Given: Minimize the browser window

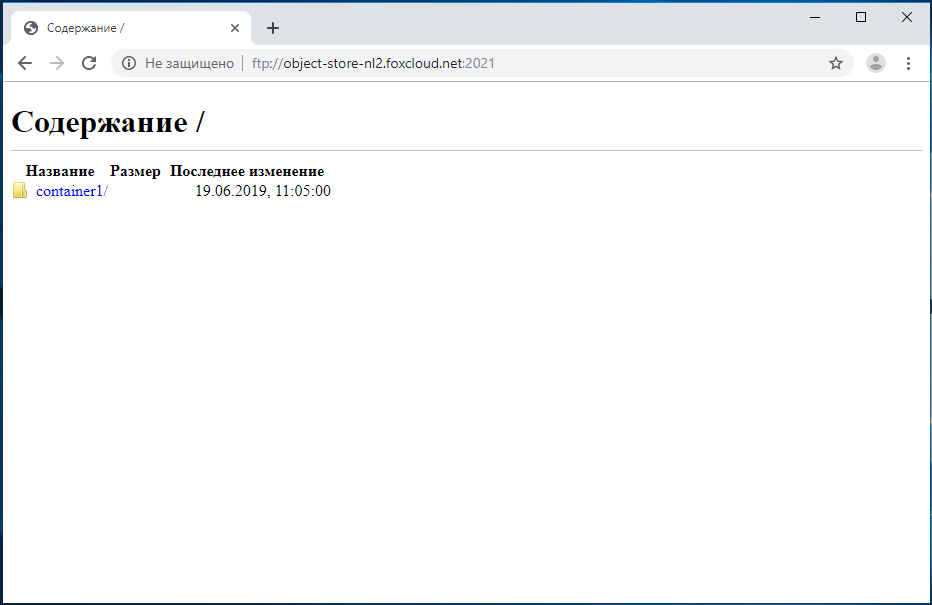Looking at the screenshot, I should tap(815, 17).
